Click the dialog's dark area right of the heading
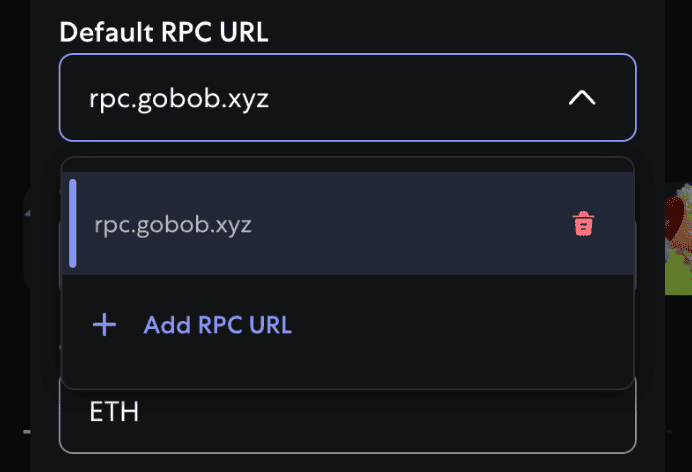Image resolution: width=692 pixels, height=472 pixels. [450, 31]
